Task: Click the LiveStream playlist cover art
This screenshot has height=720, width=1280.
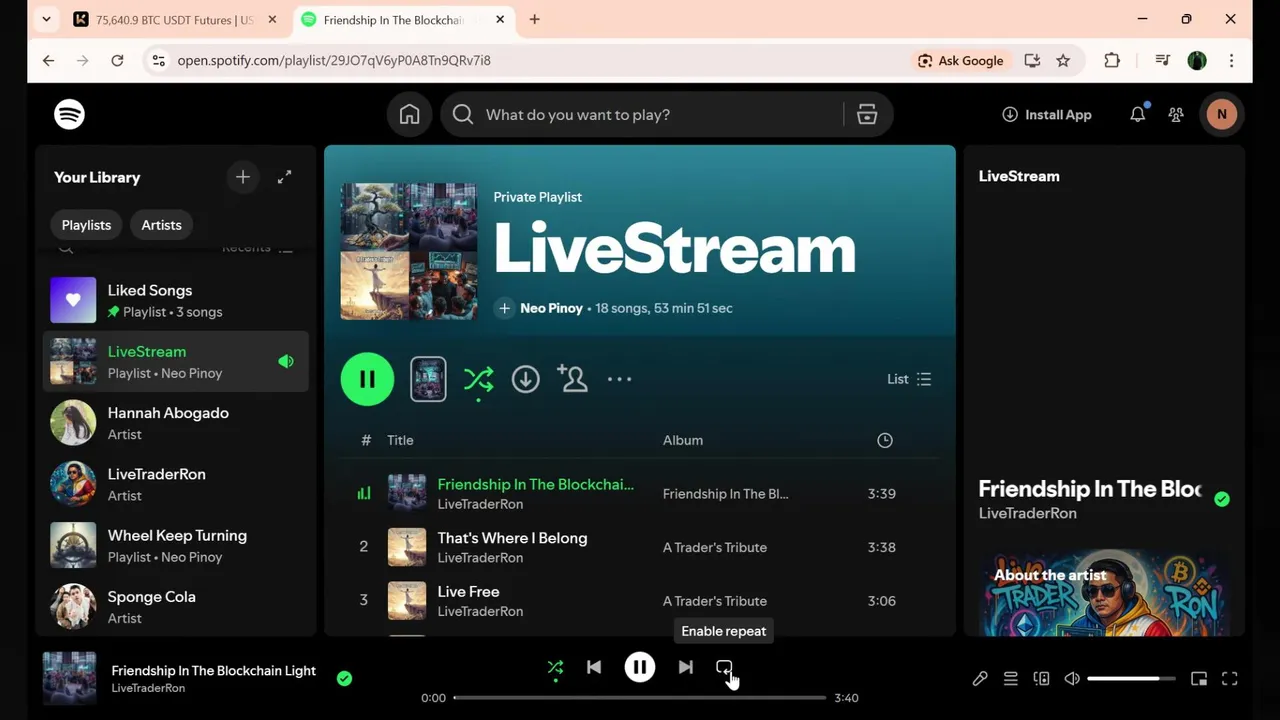Action: pyautogui.click(x=409, y=251)
